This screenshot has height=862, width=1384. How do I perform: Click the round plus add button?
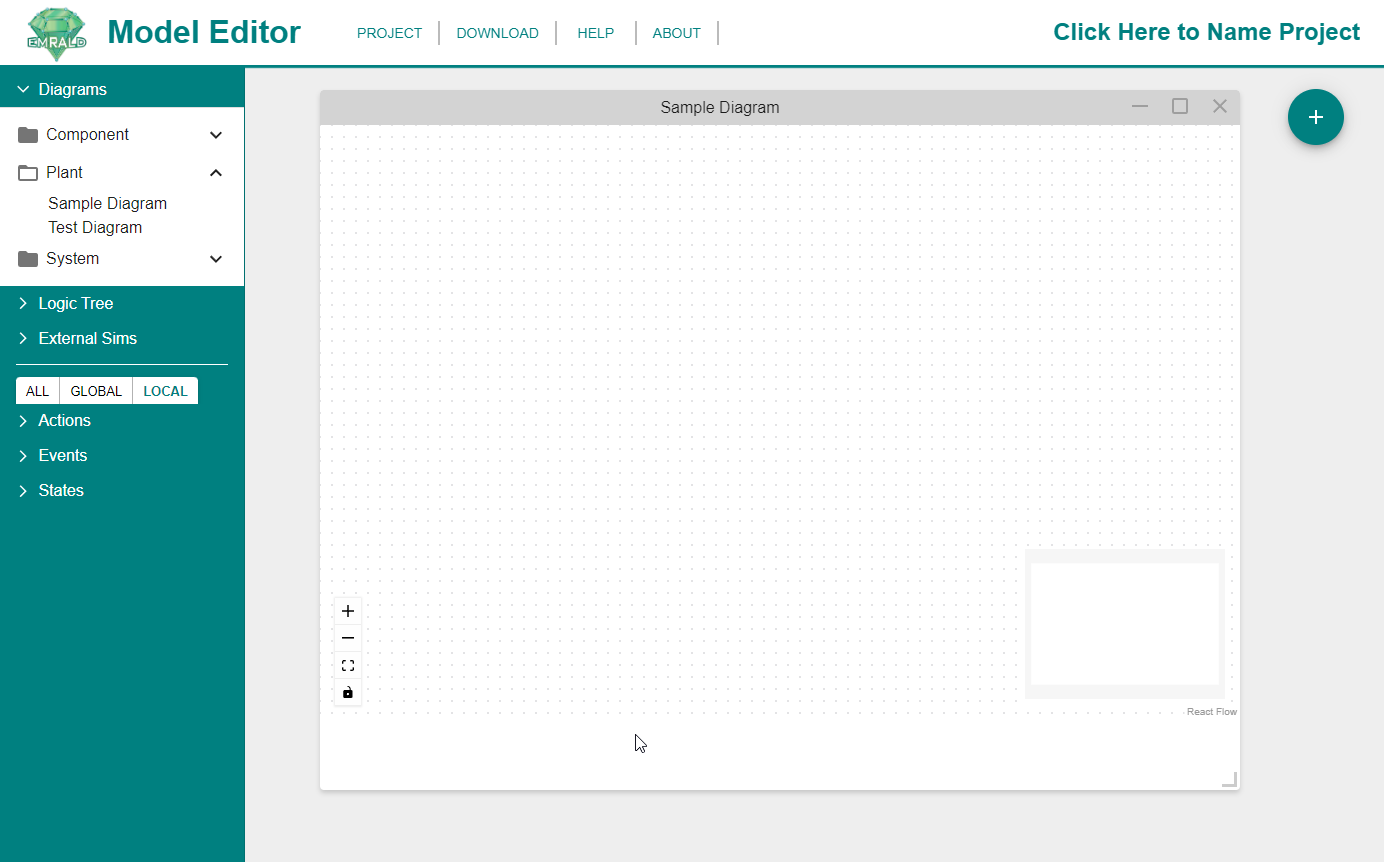point(1316,117)
